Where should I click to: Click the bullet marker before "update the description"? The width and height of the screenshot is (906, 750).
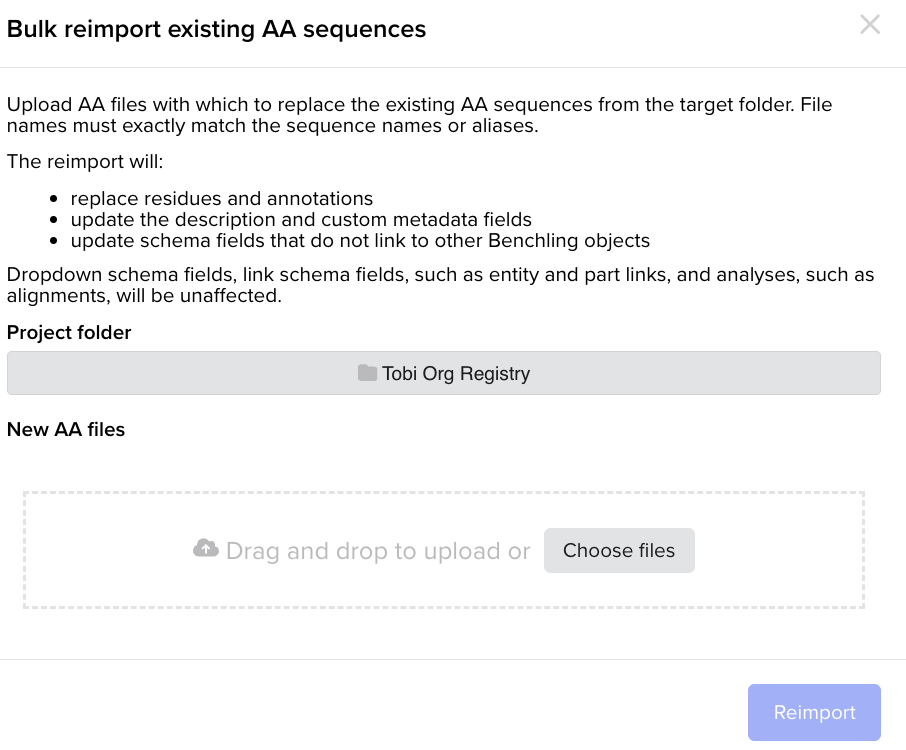pos(52,220)
